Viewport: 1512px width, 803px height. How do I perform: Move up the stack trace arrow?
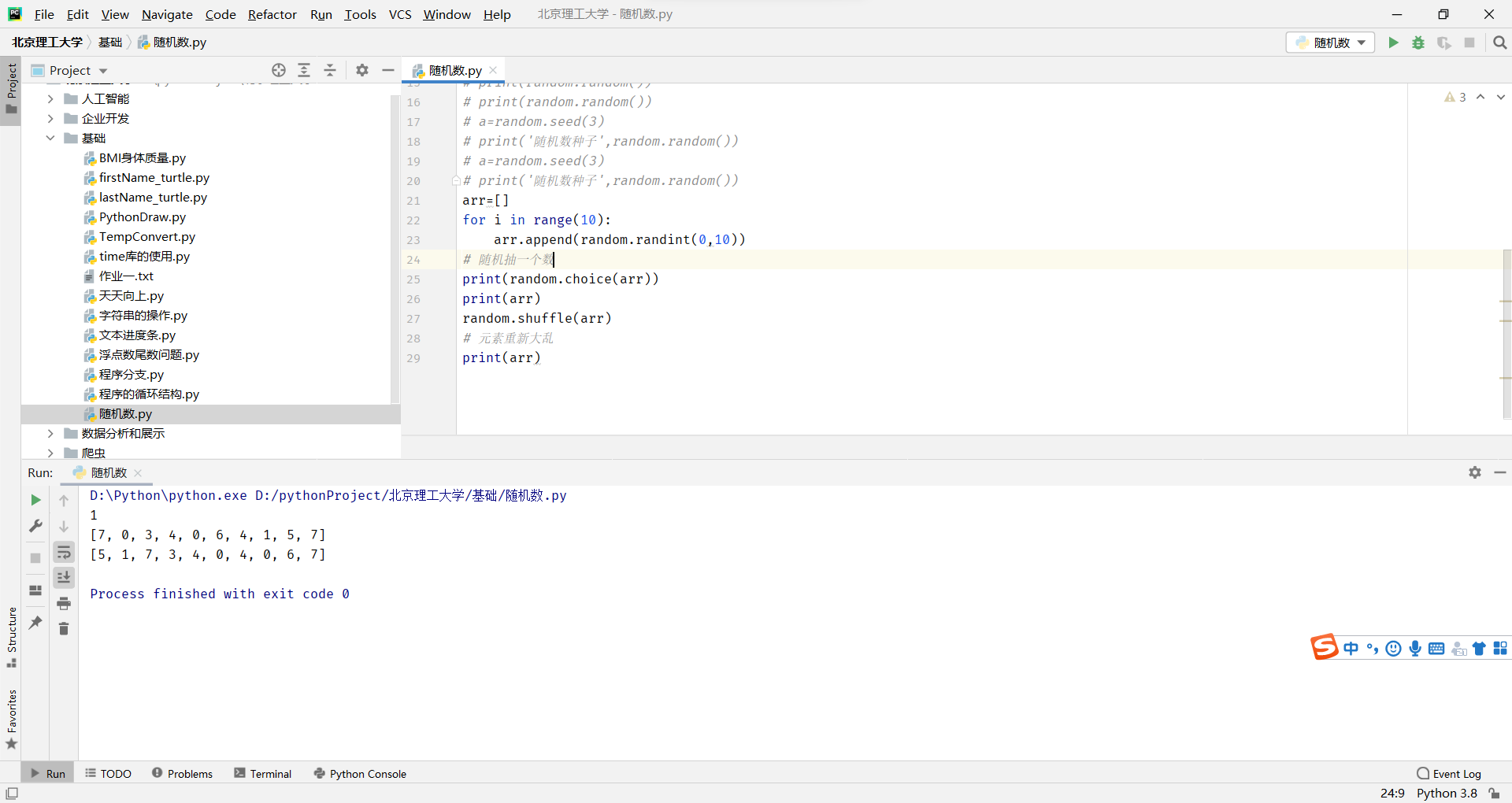pos(64,501)
